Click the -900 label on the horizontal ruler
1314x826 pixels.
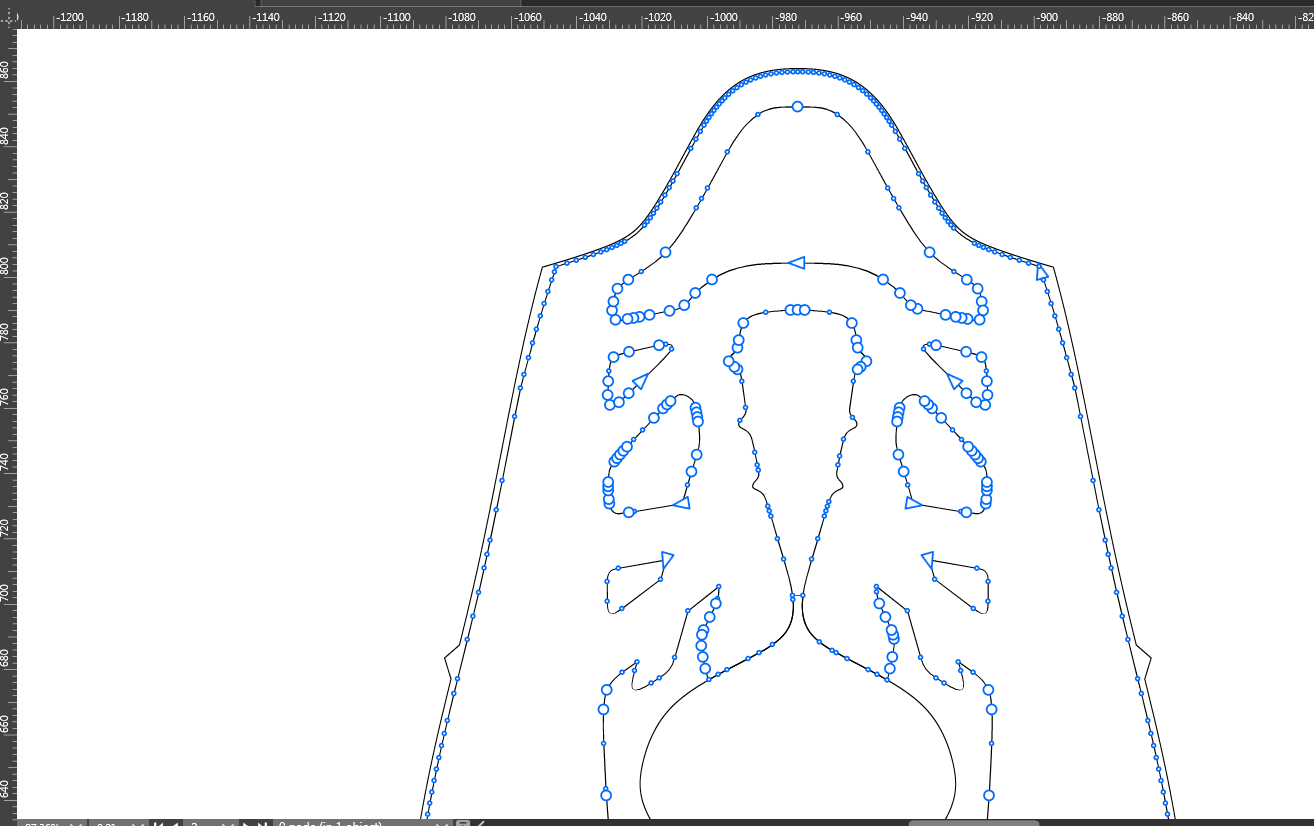tap(1047, 18)
